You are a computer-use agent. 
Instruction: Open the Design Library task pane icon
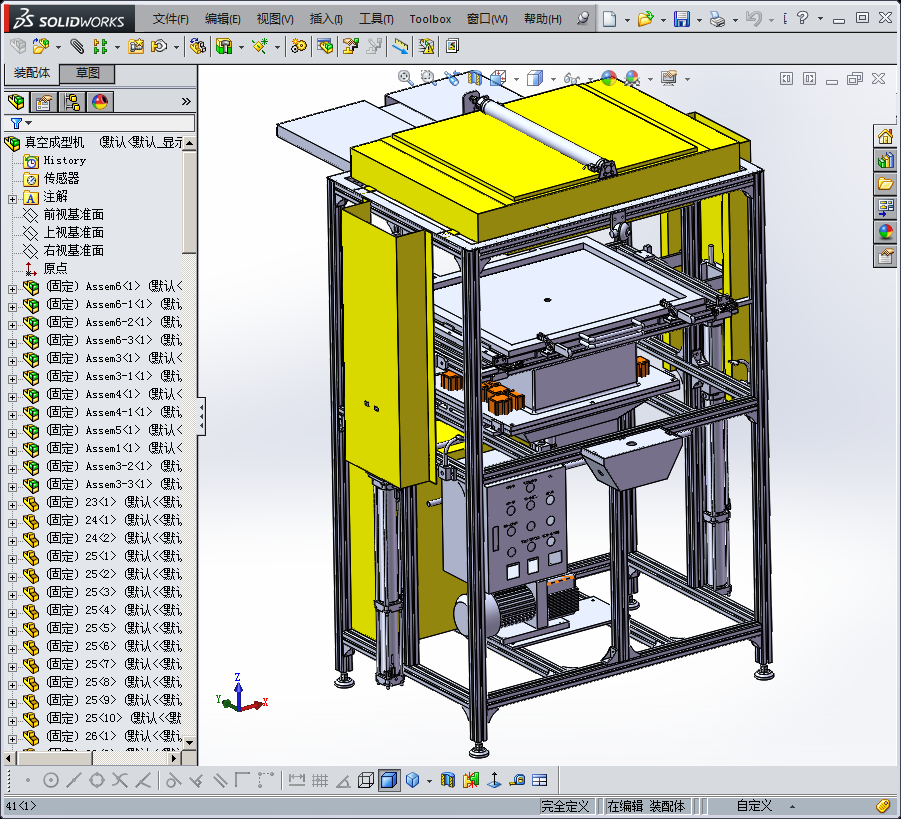pos(885,160)
